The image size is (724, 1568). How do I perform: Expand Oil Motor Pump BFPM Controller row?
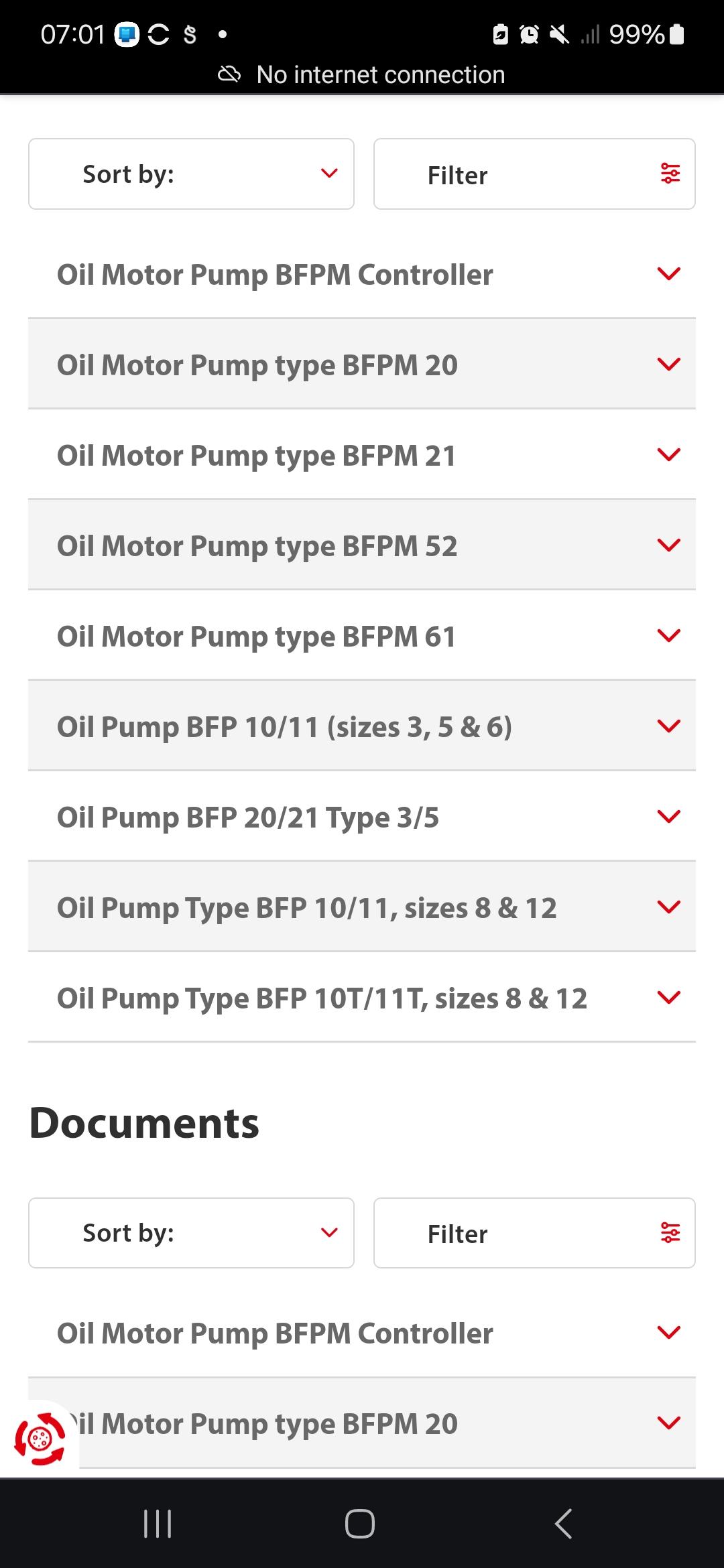362,273
